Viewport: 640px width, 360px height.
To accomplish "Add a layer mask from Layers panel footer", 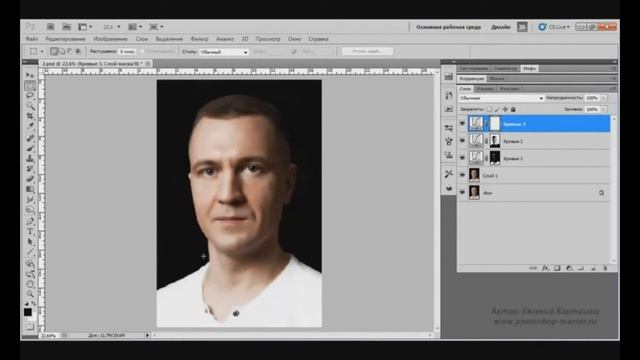I will tap(557, 268).
